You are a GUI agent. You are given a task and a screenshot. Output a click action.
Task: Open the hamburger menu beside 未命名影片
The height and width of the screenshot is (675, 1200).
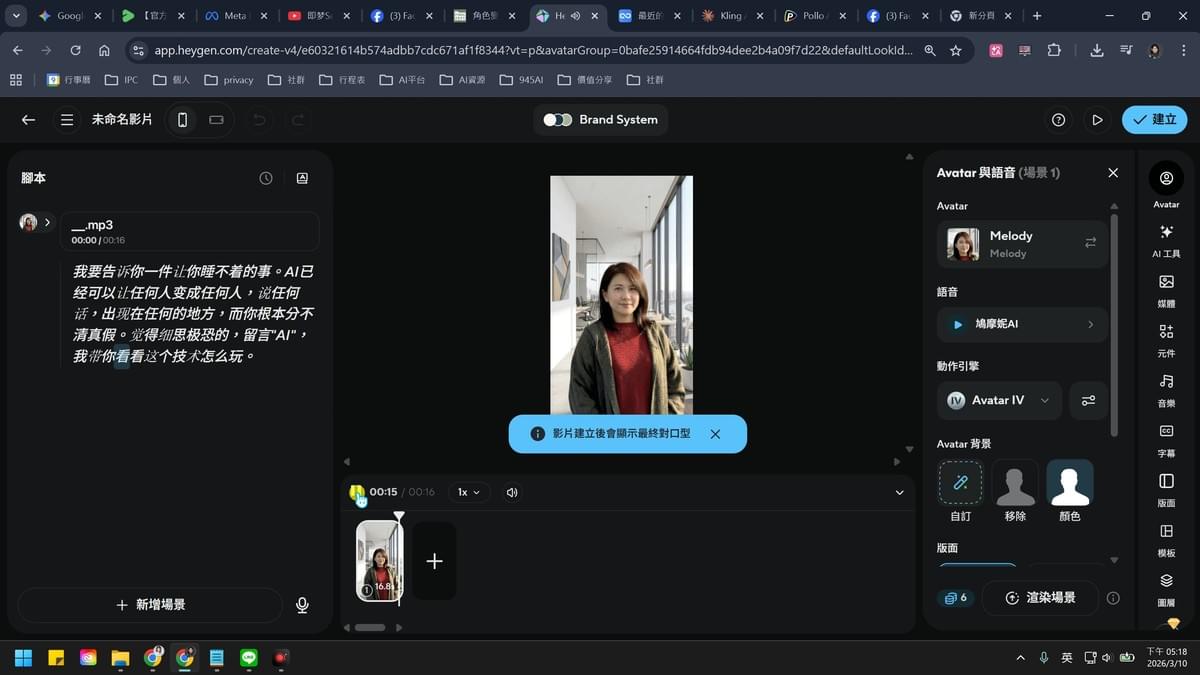point(67,120)
